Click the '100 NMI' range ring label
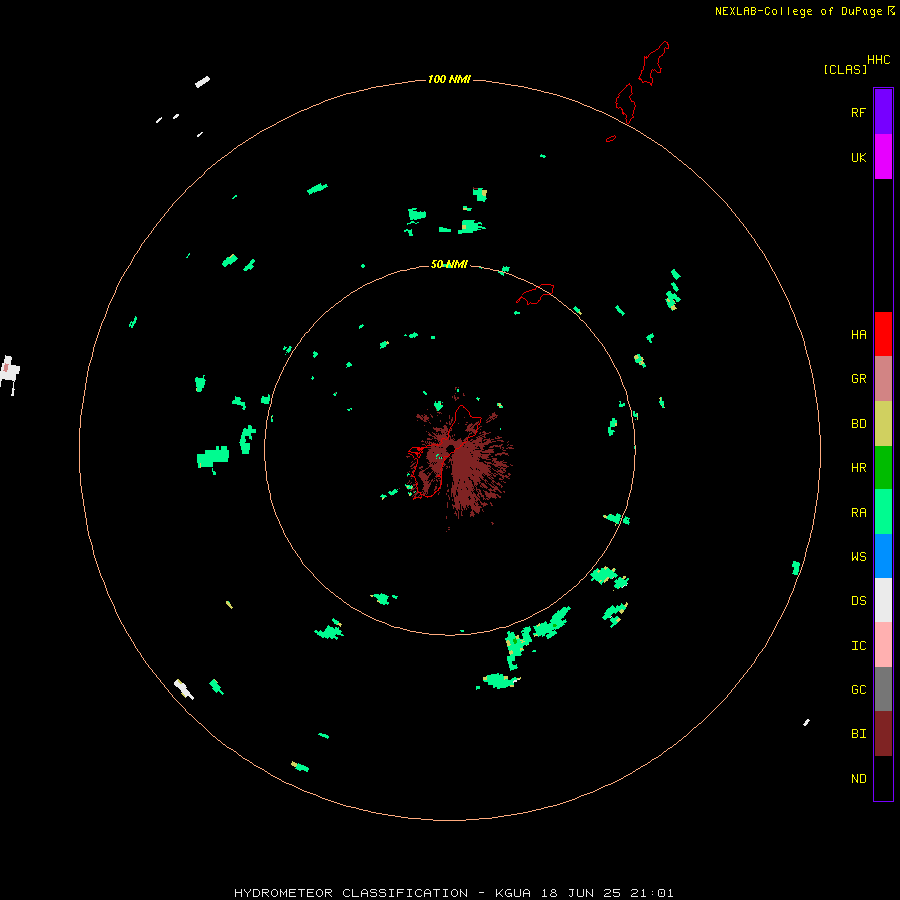The image size is (900, 900). pyautogui.click(x=449, y=79)
